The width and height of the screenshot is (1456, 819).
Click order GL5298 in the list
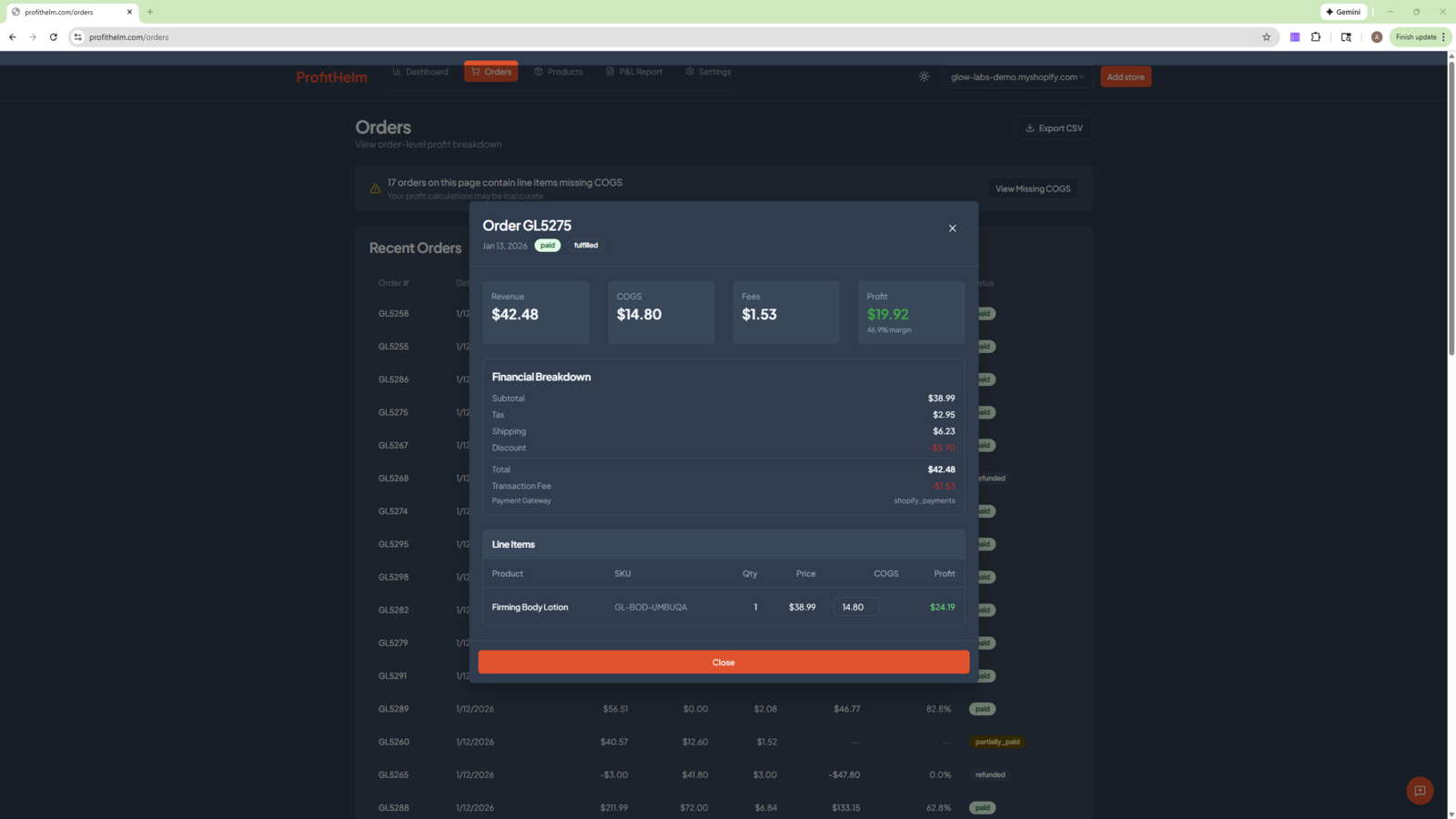click(393, 577)
